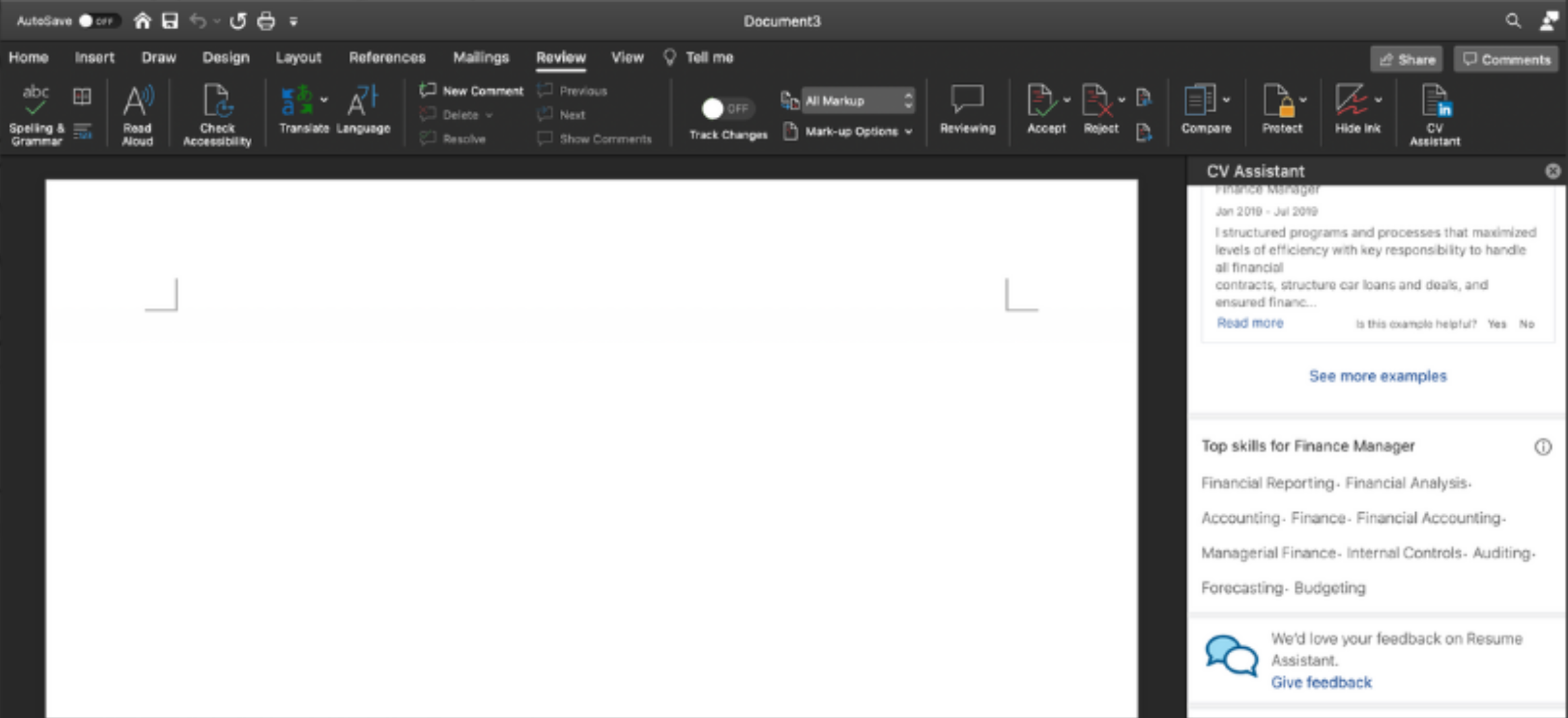Expand the Compare dropdown arrow
This screenshot has height=718, width=1568.
pos(1226,100)
